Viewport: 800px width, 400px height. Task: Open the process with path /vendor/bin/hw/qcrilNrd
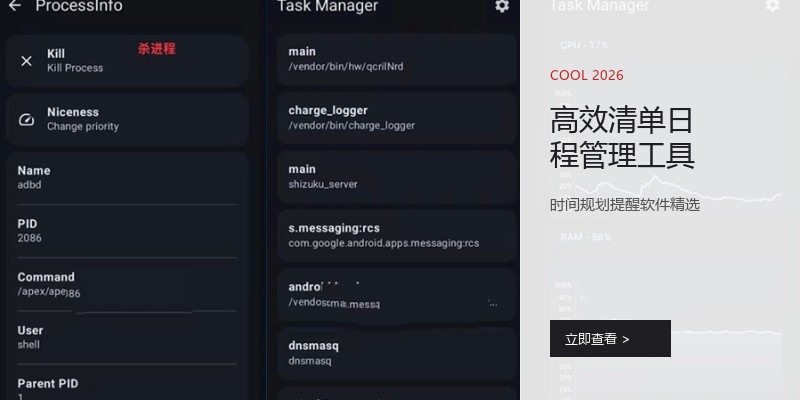397,59
